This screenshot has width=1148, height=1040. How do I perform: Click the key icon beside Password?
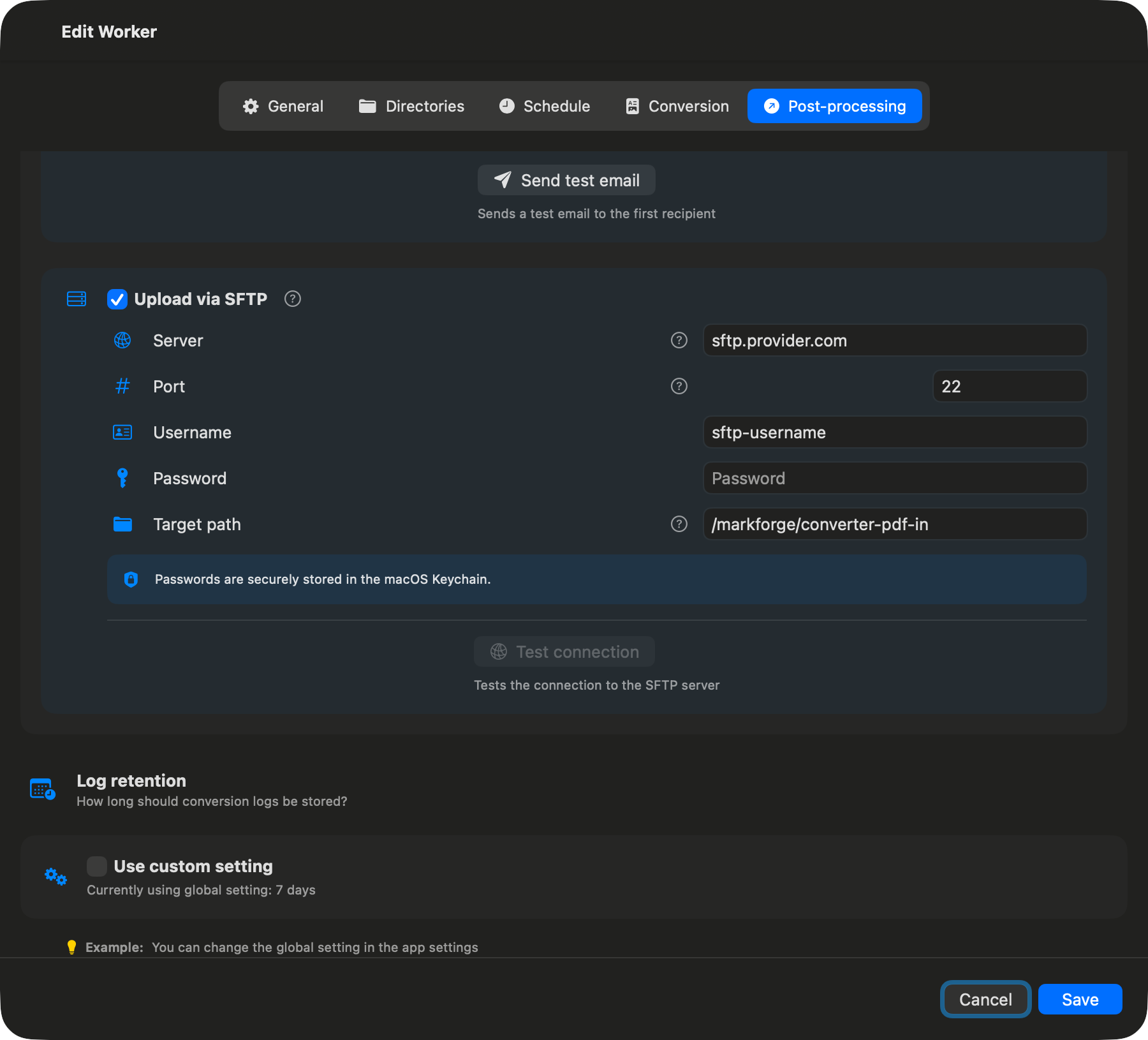(x=122, y=478)
